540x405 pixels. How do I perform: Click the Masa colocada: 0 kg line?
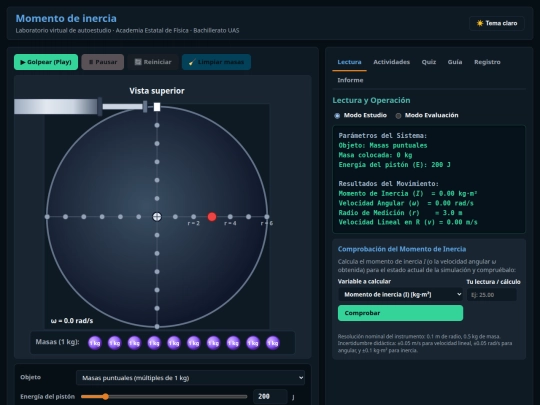click(375, 155)
